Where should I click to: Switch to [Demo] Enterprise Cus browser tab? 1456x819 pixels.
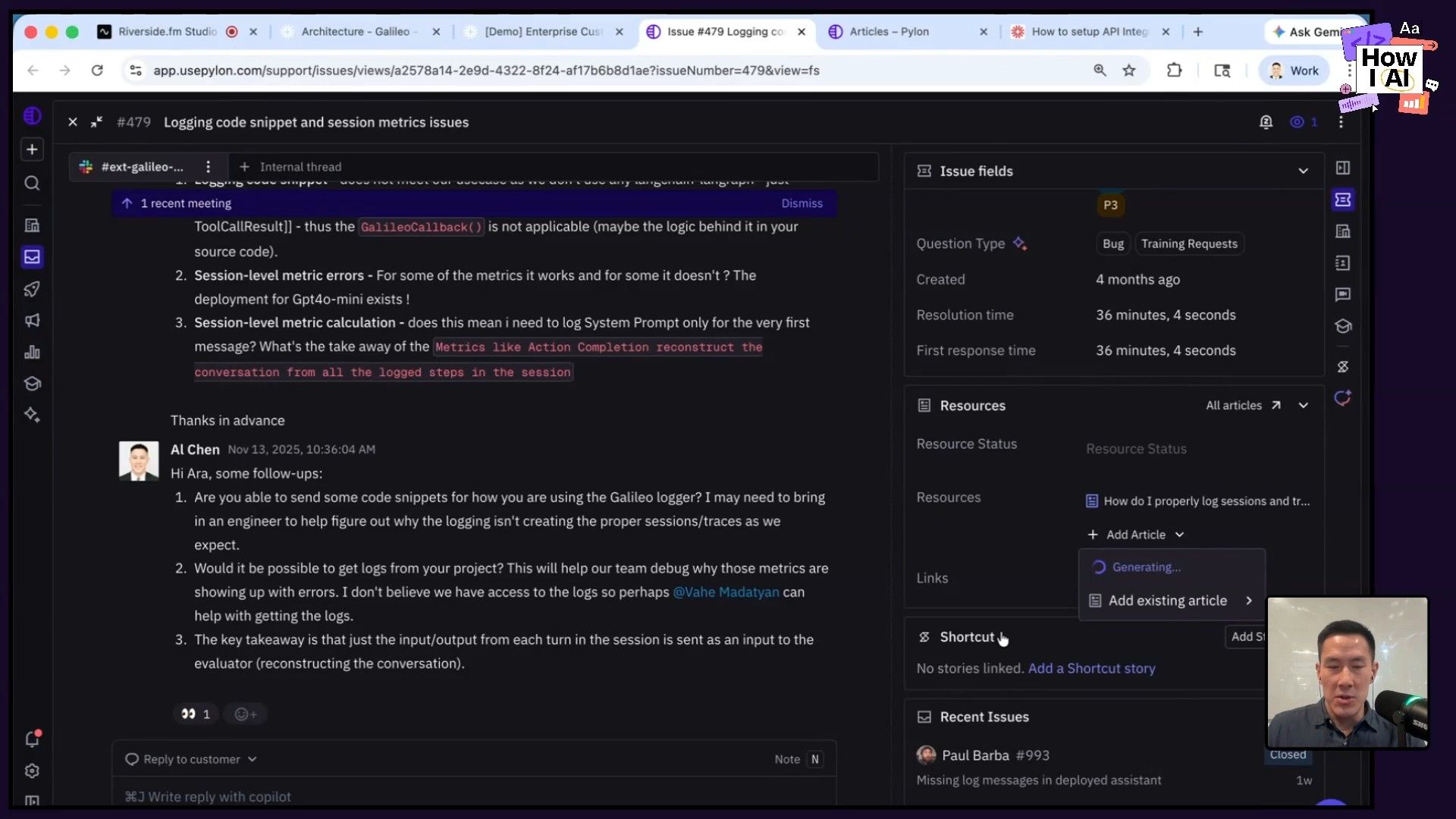click(x=543, y=32)
